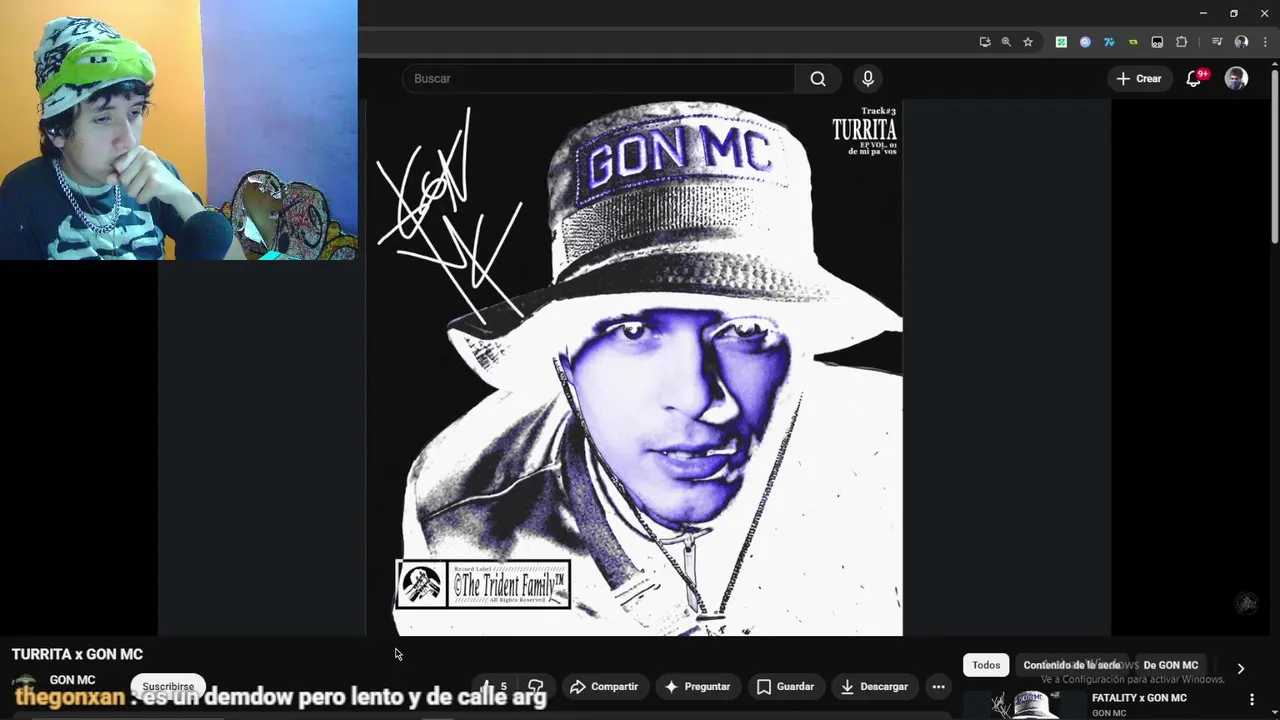Open the green checkmark extension icon
The height and width of the screenshot is (720, 1280).
(x=1061, y=42)
